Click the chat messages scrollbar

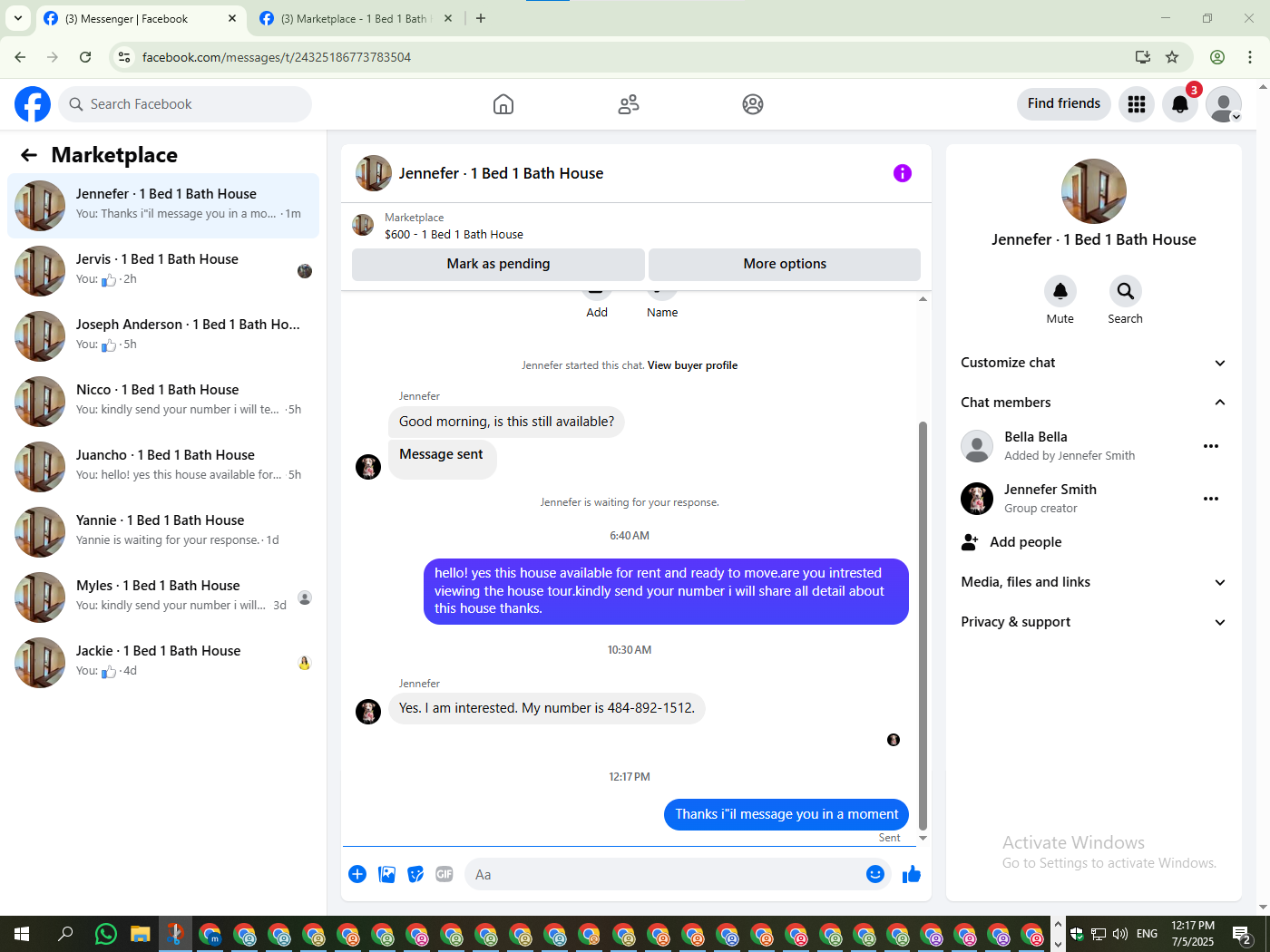[x=923, y=626]
